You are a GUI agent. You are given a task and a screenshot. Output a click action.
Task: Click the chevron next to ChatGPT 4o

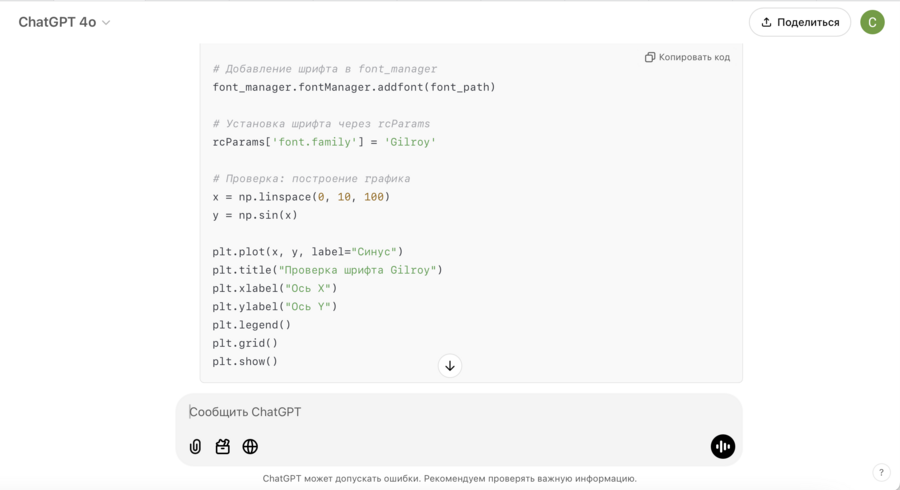107,23
